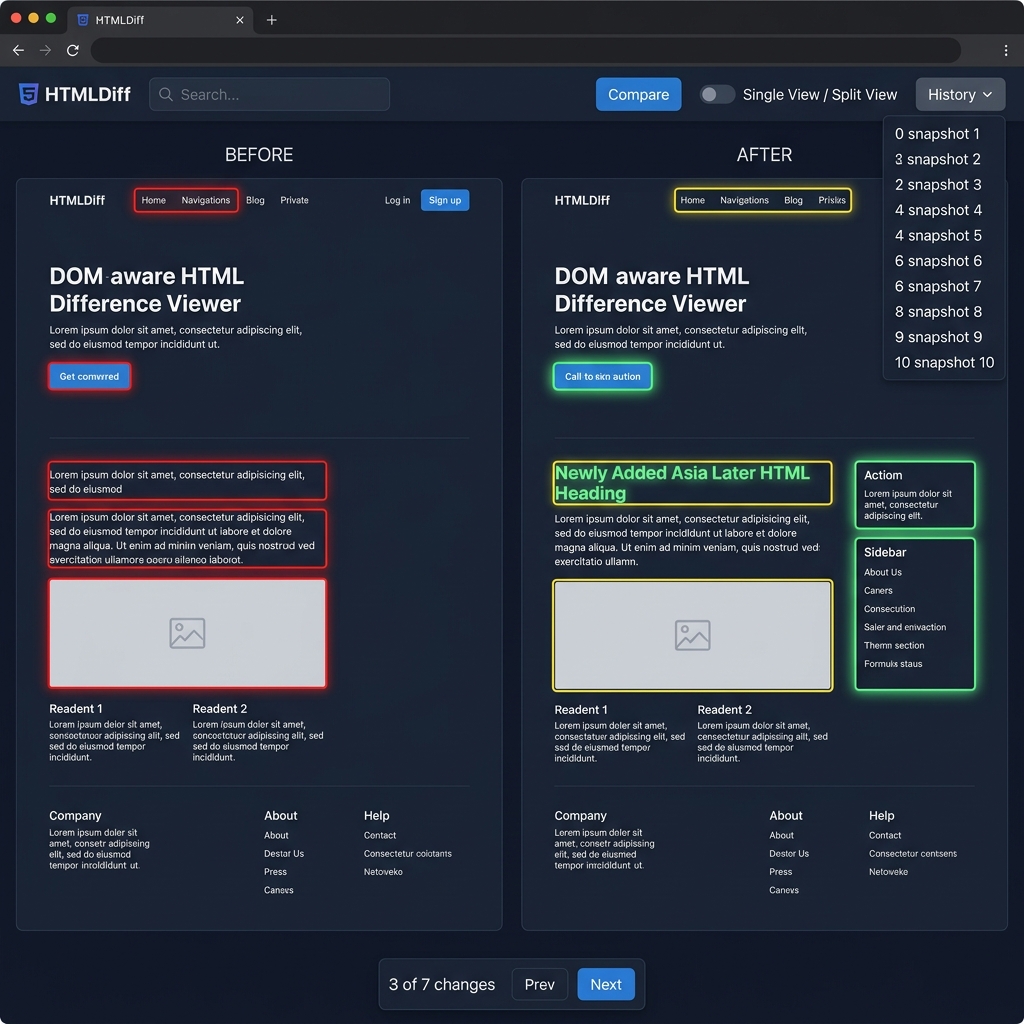Screen dimensions: 1024x1024
Task: Click the BEFORE panel title
Action: coord(259,155)
